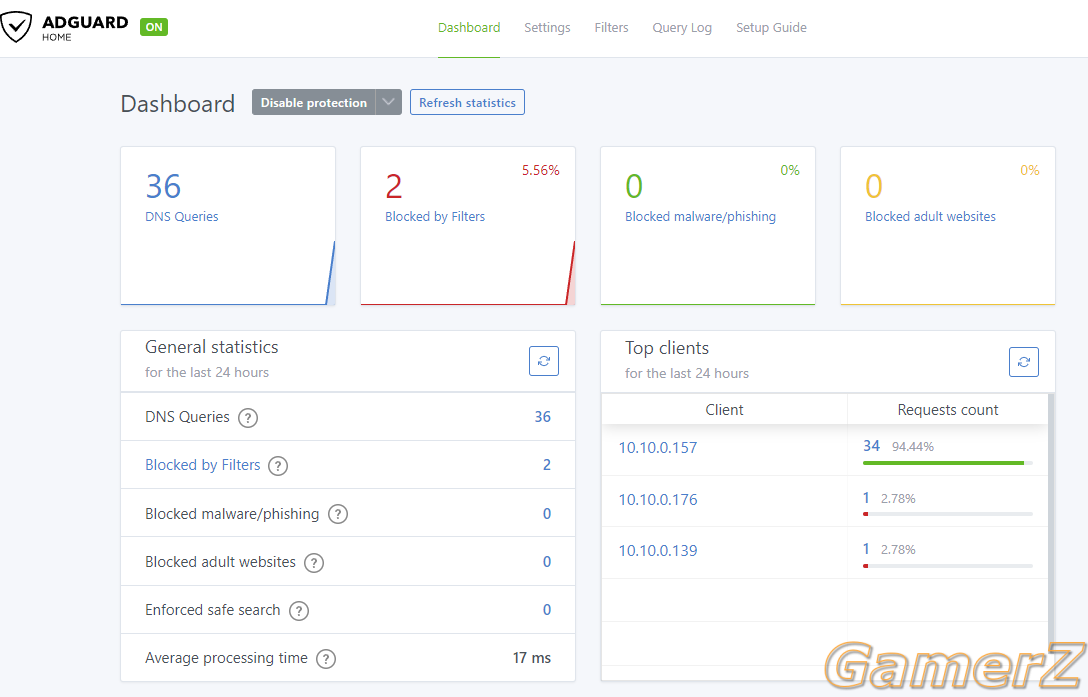Open help icon beside Blocked malware/phishing
The image size is (1088, 697).
point(338,514)
